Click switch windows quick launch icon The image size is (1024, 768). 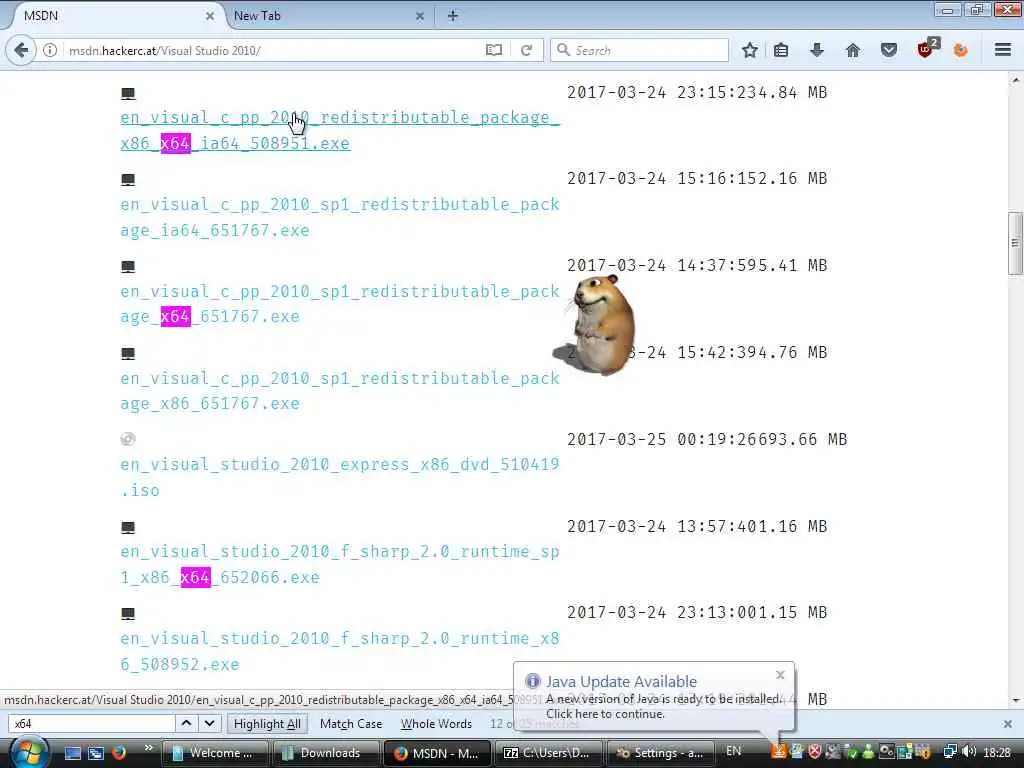click(95, 753)
